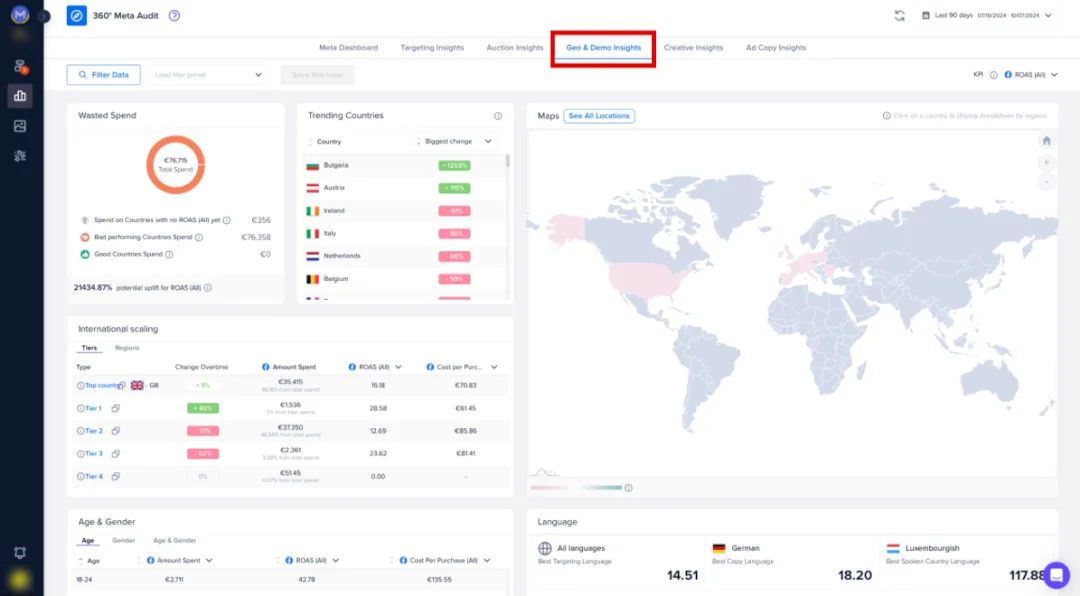Viewport: 1080px width, 596px height.
Task: Click the map zoom out minus button
Action: click(1046, 183)
